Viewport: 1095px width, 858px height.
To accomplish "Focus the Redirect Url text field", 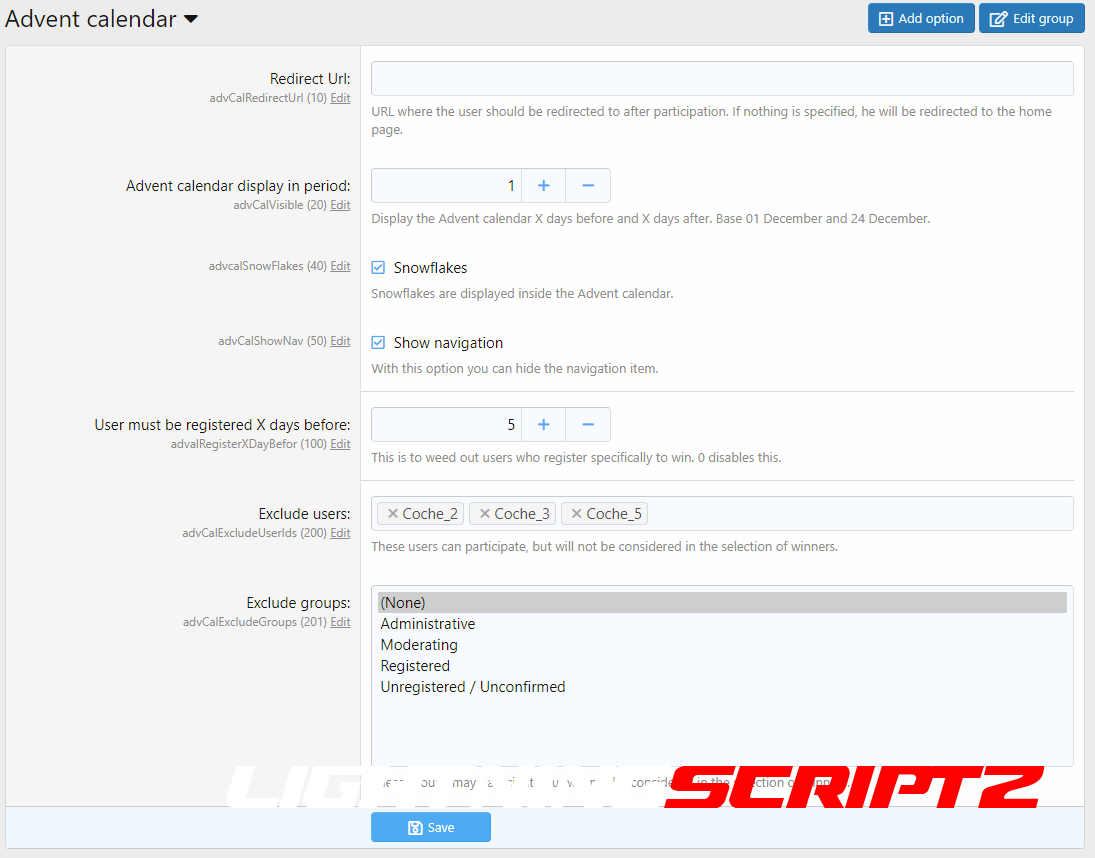I will coord(722,78).
